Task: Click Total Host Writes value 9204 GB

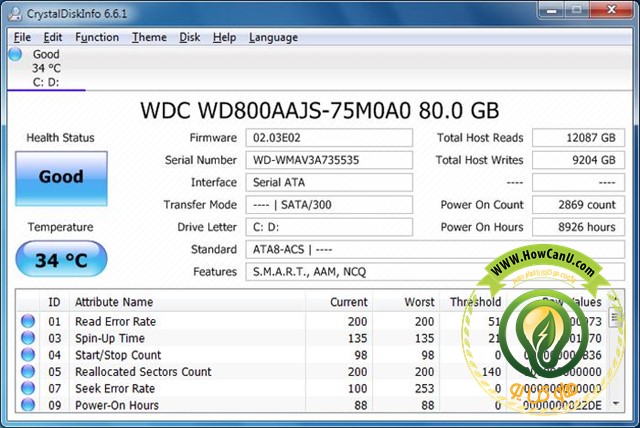Action: click(578, 160)
